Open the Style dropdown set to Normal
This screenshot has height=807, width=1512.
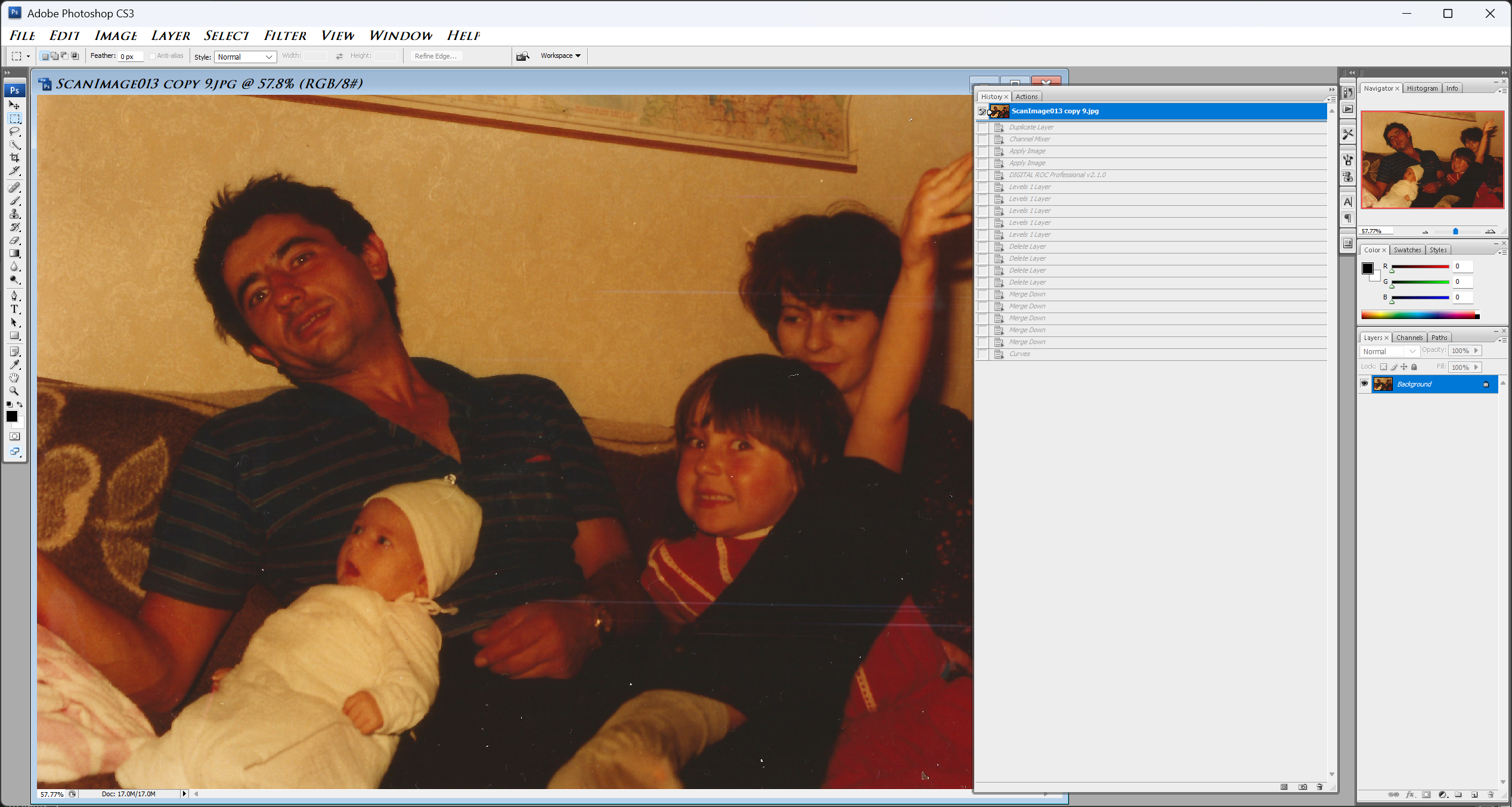pos(245,57)
